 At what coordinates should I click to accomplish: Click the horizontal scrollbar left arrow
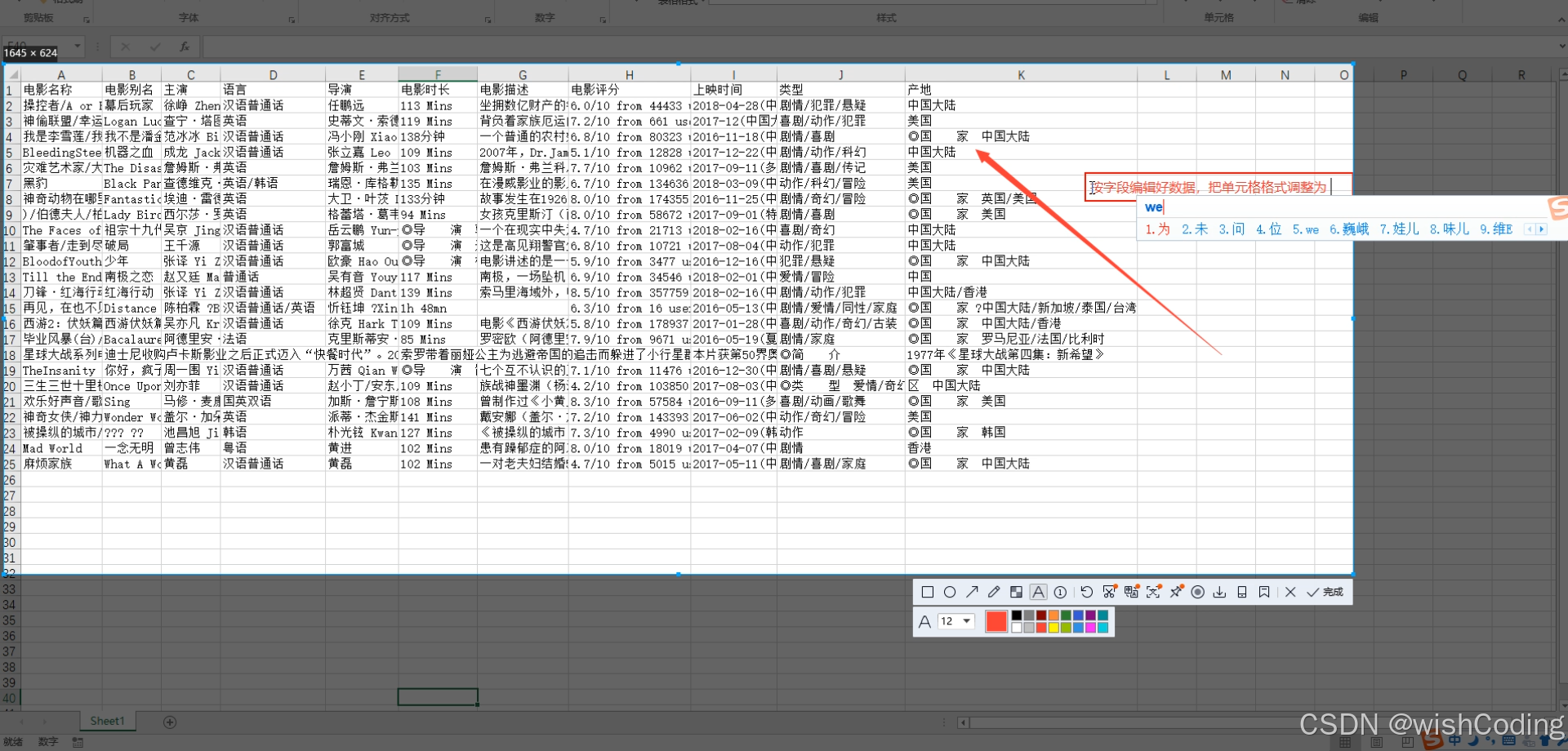tap(964, 722)
